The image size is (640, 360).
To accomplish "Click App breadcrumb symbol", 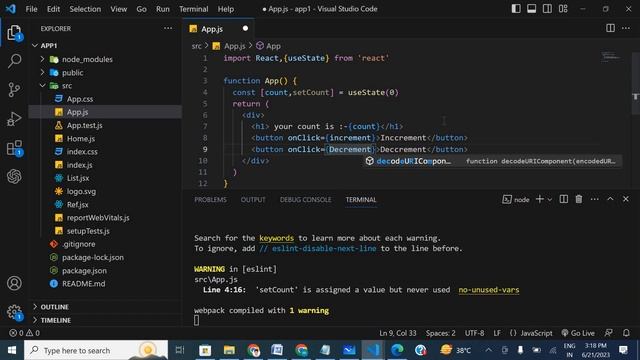I will pos(268,46).
